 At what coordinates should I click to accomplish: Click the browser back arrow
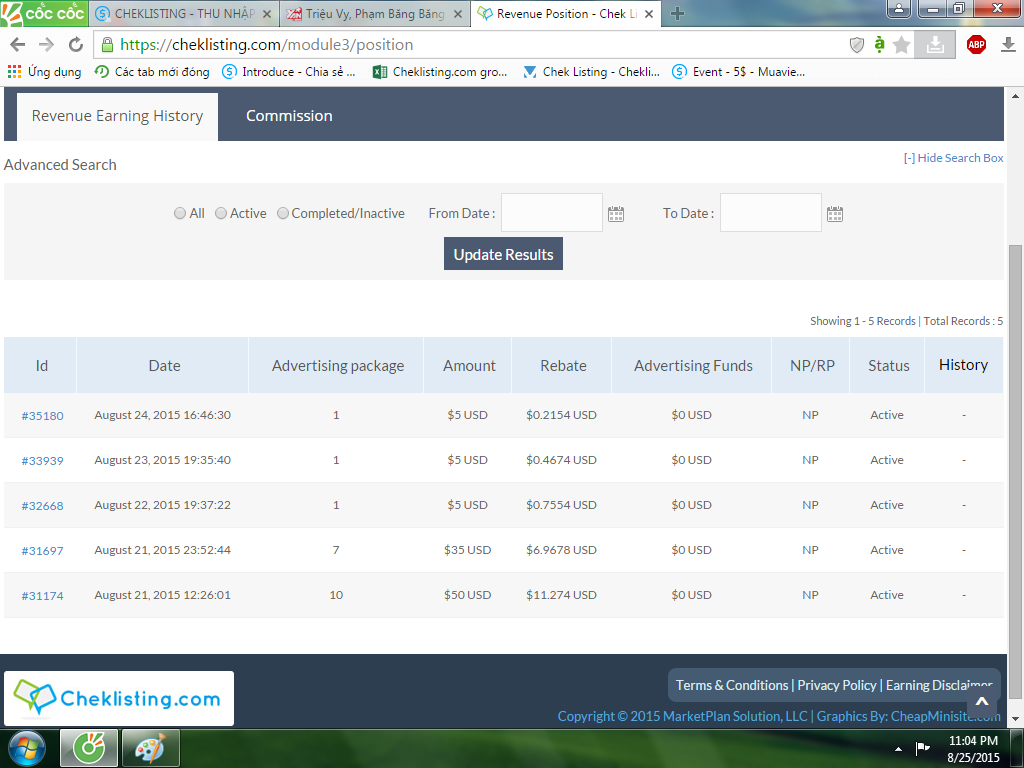click(x=17, y=45)
